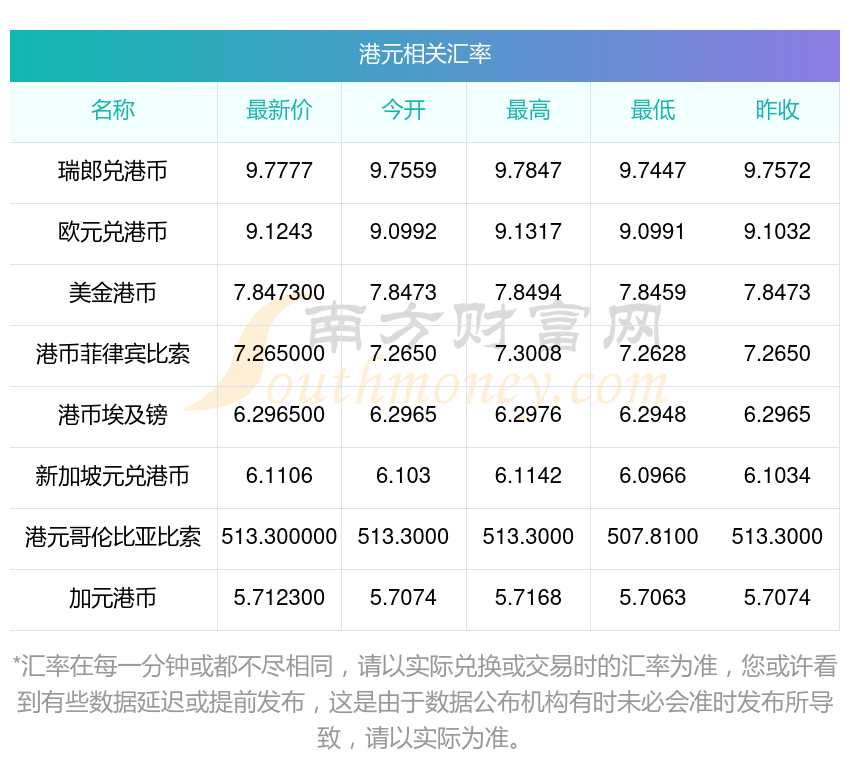Select the low value 507.8100

(653, 537)
